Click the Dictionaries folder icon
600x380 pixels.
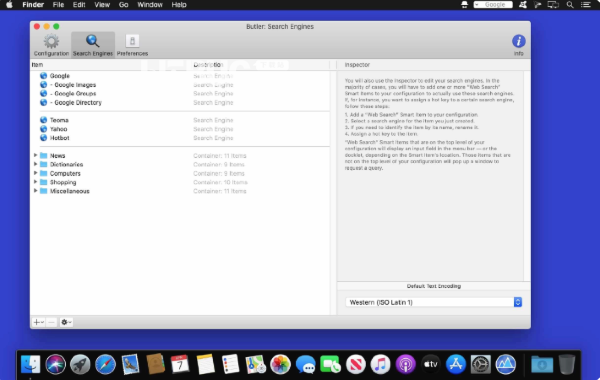44,164
